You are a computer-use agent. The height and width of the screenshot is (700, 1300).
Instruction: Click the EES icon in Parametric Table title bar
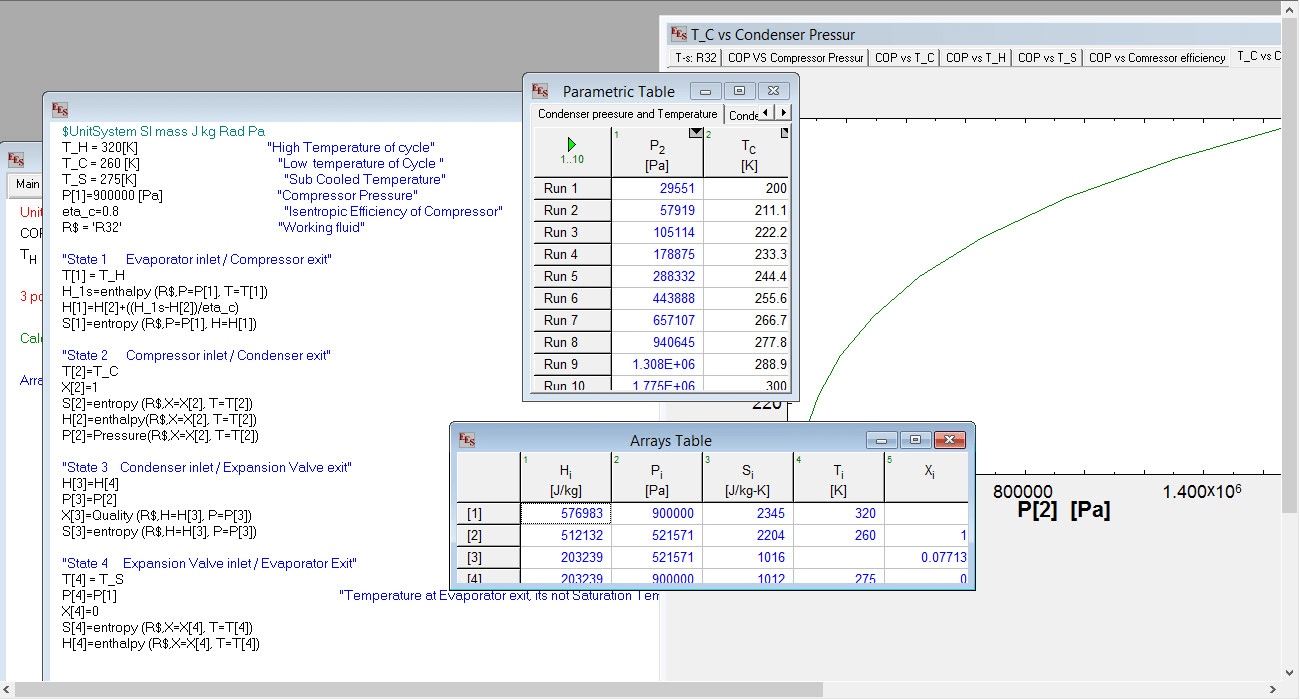541,91
